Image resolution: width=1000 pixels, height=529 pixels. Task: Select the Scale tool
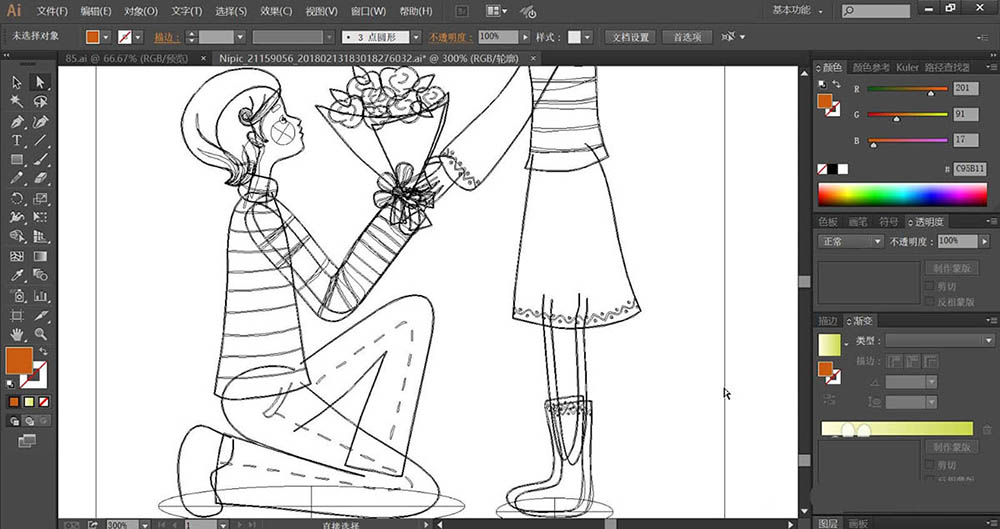[x=40, y=198]
